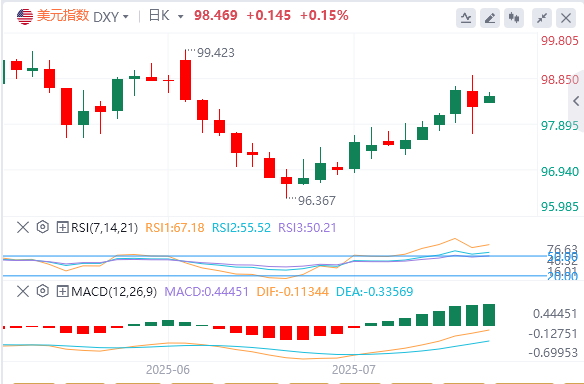584x384 pixels.
Task: Open MACD indicator settings hexagon icon
Action: point(43,291)
